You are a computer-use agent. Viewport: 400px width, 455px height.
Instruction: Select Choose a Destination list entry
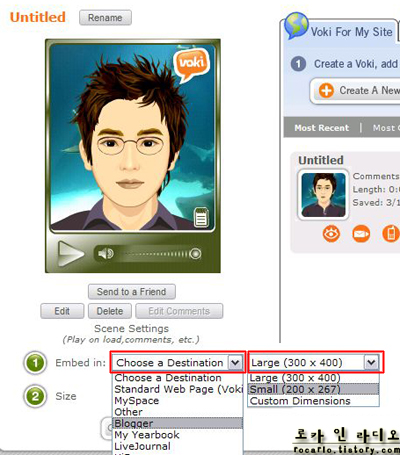coord(178,378)
